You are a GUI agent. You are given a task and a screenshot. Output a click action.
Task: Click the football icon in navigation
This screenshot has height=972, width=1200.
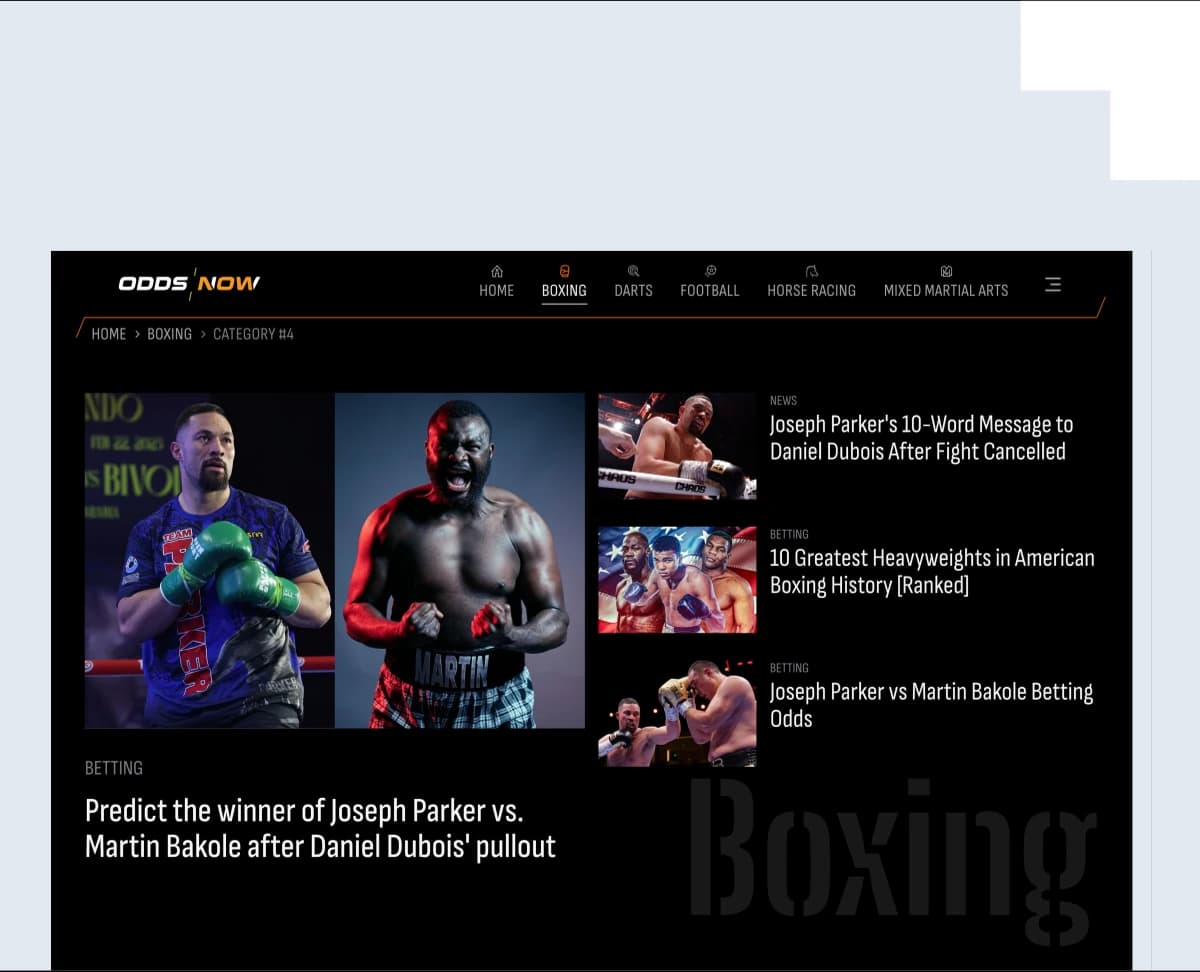[x=710, y=271]
